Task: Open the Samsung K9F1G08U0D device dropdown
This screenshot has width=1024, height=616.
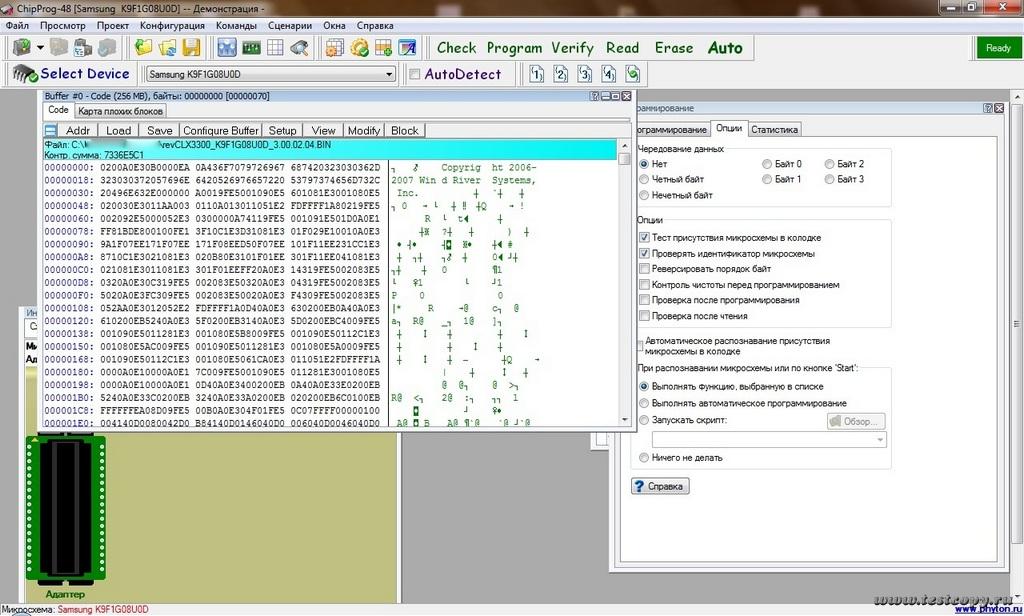Action: point(390,74)
